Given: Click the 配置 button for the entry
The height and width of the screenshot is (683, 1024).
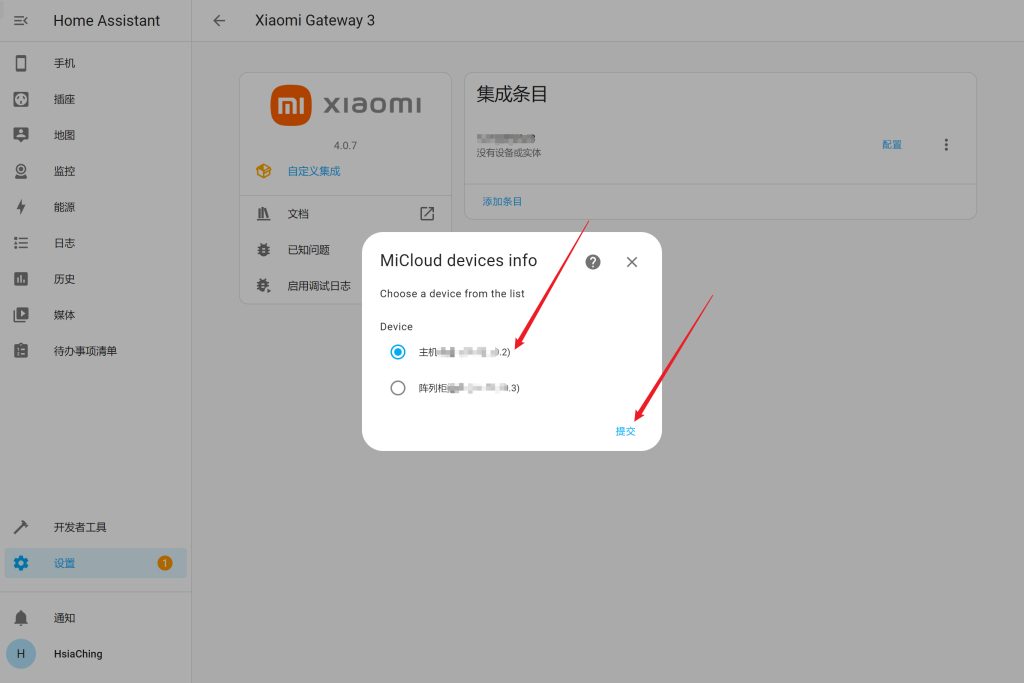Looking at the screenshot, I should pos(891,145).
